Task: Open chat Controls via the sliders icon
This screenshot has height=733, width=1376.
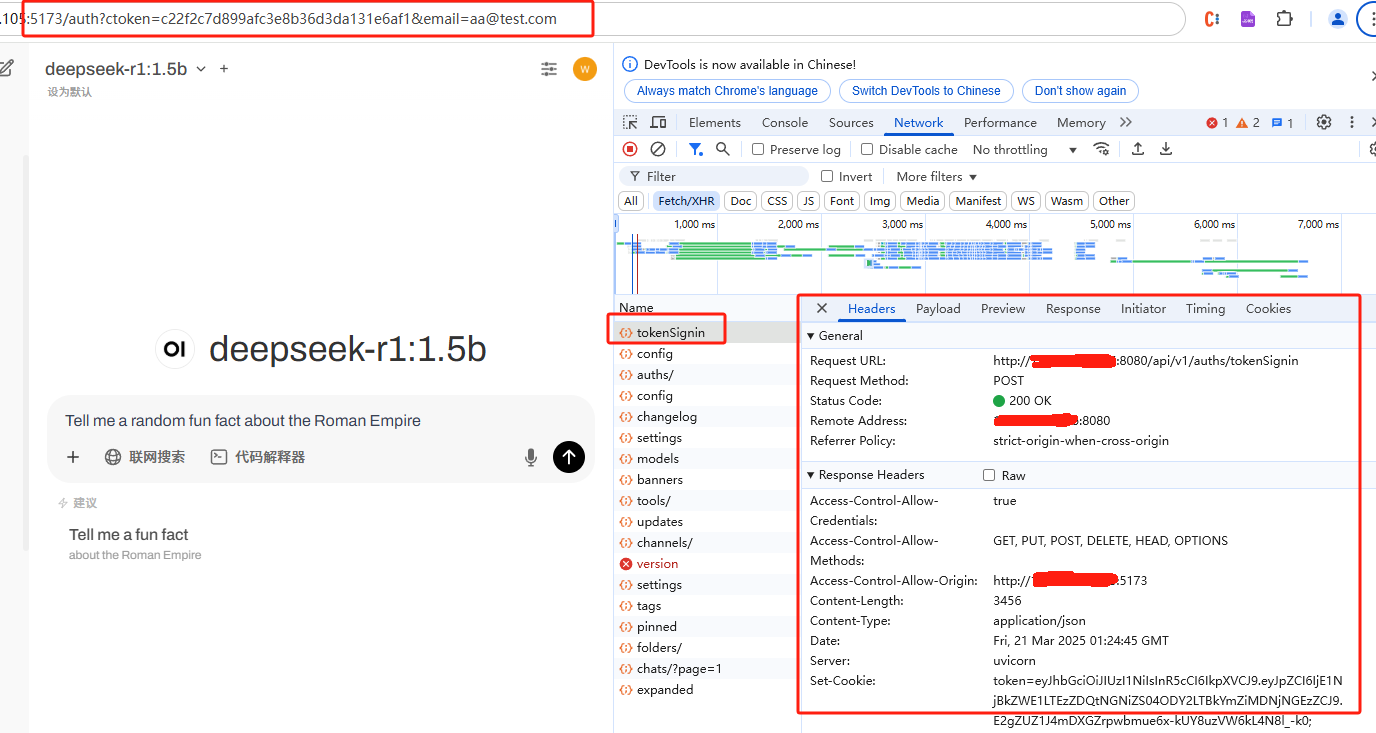Action: 548,69
